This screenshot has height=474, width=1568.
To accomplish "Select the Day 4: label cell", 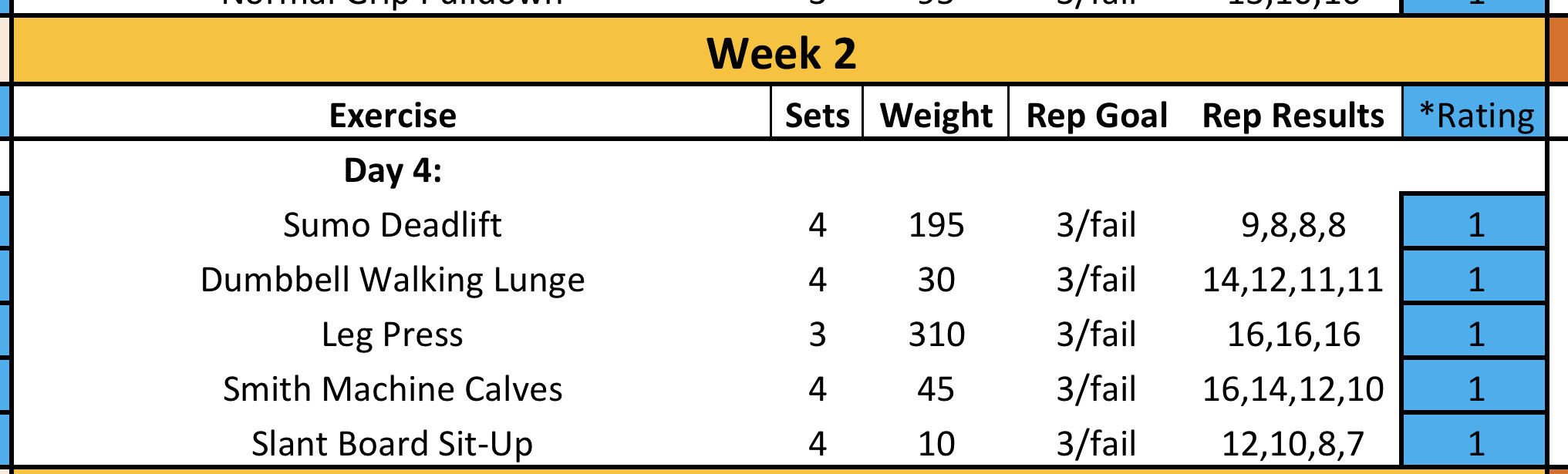I will coord(393,170).
